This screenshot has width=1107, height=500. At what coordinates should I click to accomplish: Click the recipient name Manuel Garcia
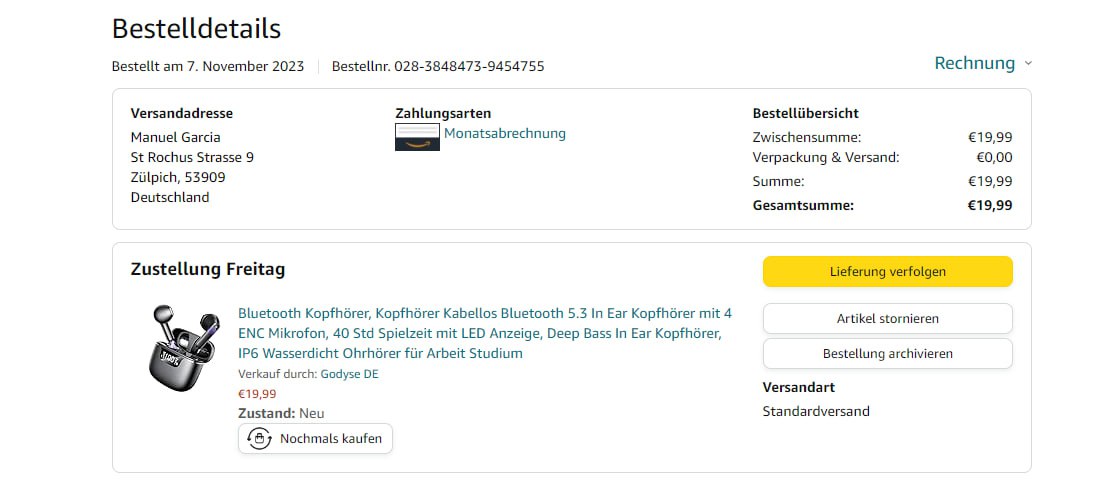176,137
